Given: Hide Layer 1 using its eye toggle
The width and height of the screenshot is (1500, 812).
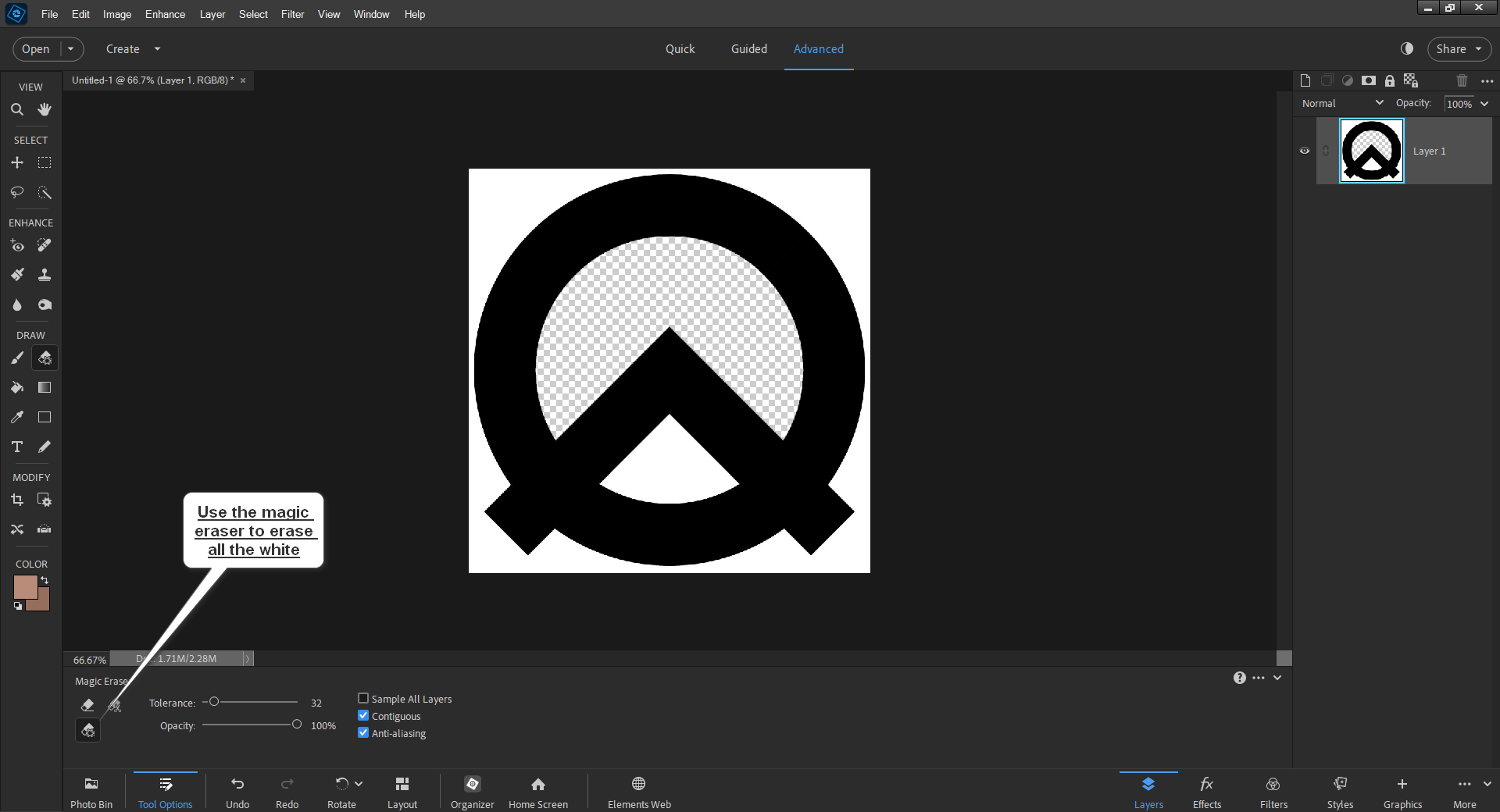Looking at the screenshot, I should click(1304, 151).
